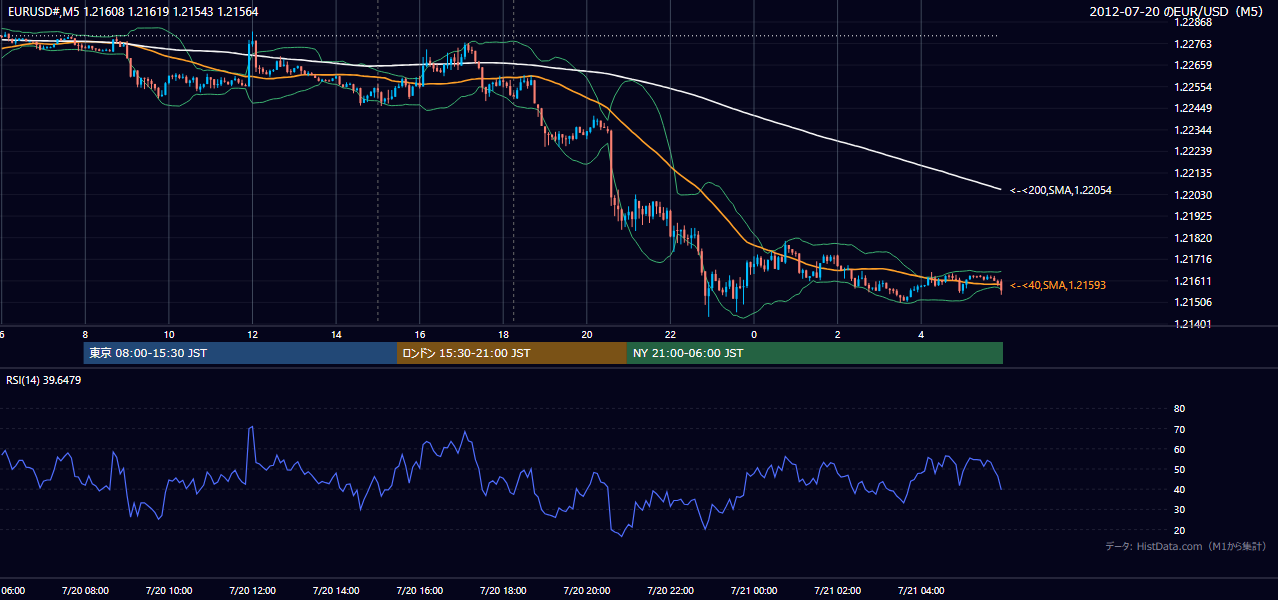Click price axis label 1.21925
This screenshot has width=1278, height=600.
coord(1193,216)
